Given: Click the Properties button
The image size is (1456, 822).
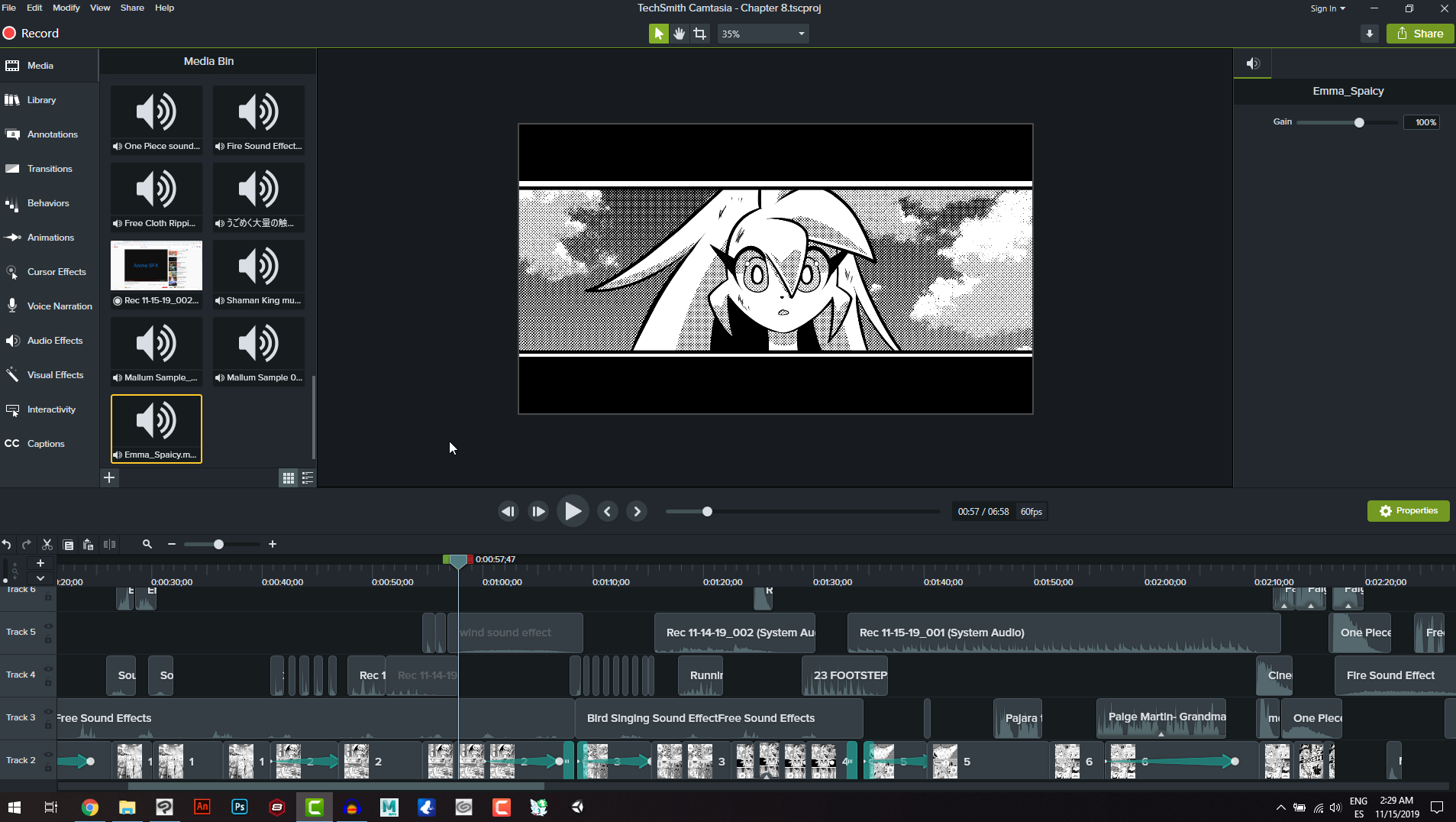Looking at the screenshot, I should [1408, 511].
